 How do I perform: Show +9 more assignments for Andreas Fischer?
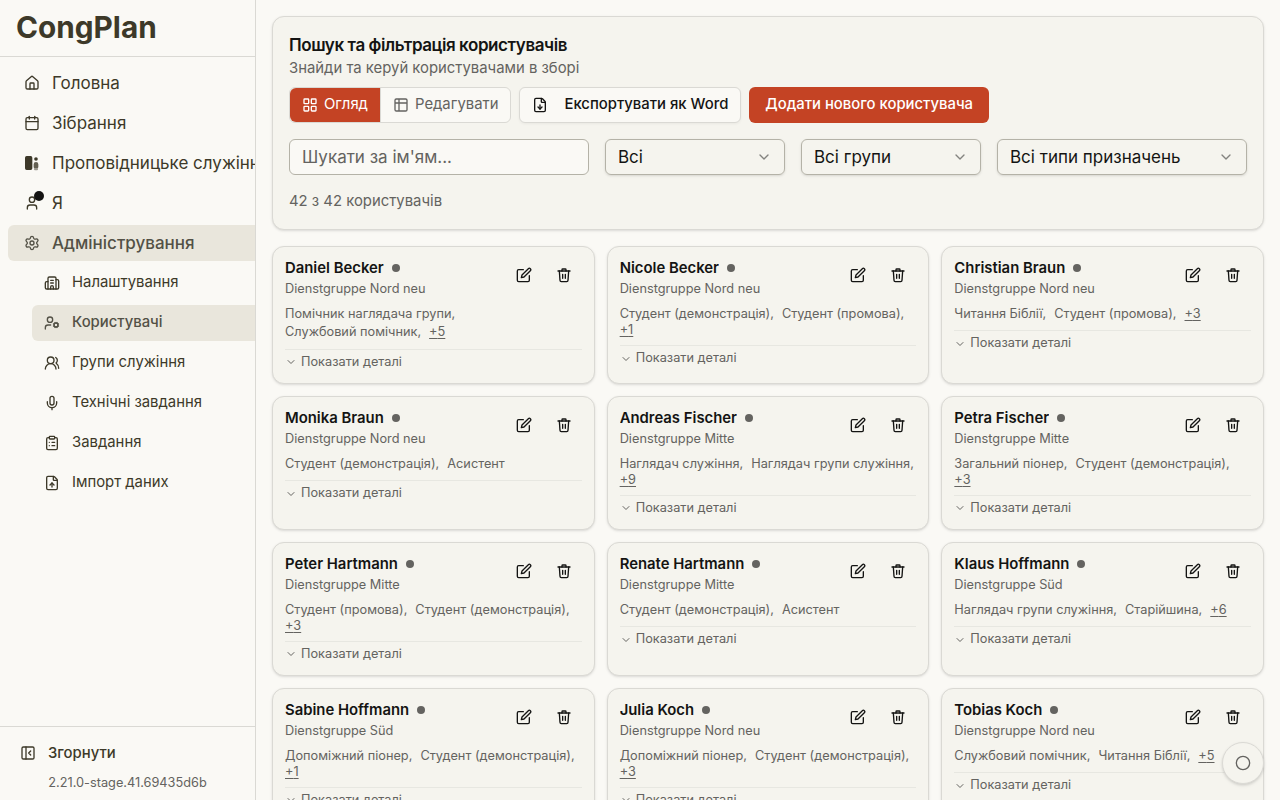(x=628, y=479)
